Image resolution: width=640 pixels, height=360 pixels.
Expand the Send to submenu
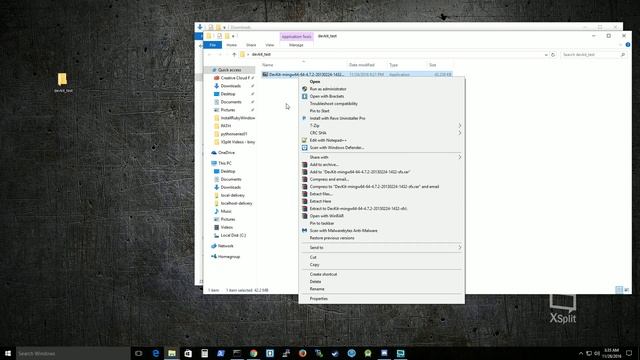pyautogui.click(x=382, y=248)
